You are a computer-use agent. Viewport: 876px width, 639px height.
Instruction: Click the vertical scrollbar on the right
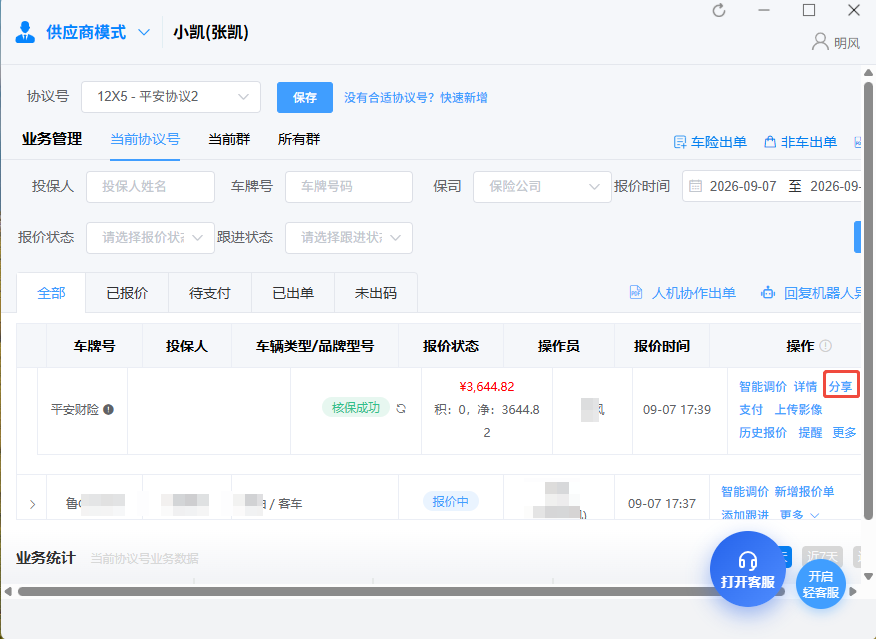click(x=868, y=302)
